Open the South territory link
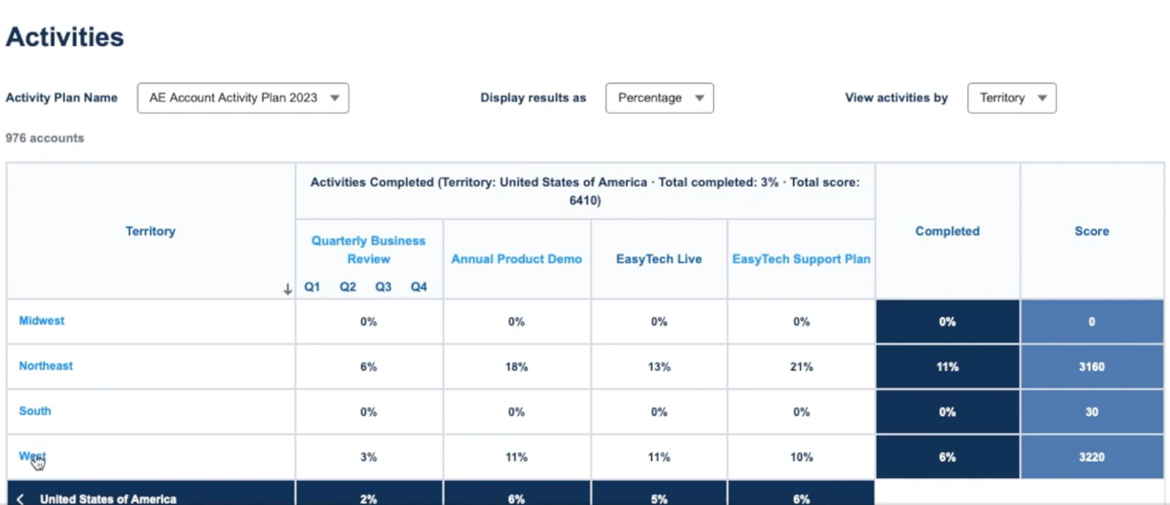This screenshot has height=505, width=1170. click(x=35, y=411)
